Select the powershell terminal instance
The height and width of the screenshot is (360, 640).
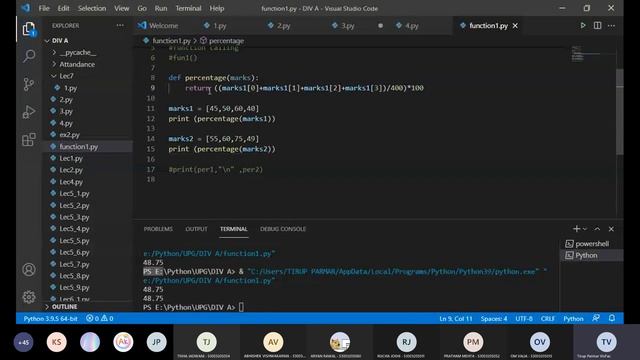click(x=591, y=244)
